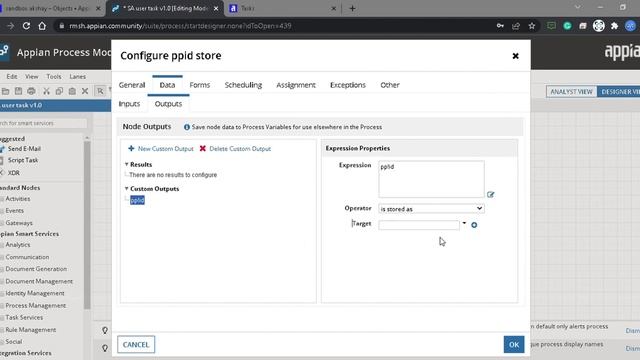Select the pointer tool in toolbar
640x360 pixels.
pyautogui.click(x=100, y=91)
